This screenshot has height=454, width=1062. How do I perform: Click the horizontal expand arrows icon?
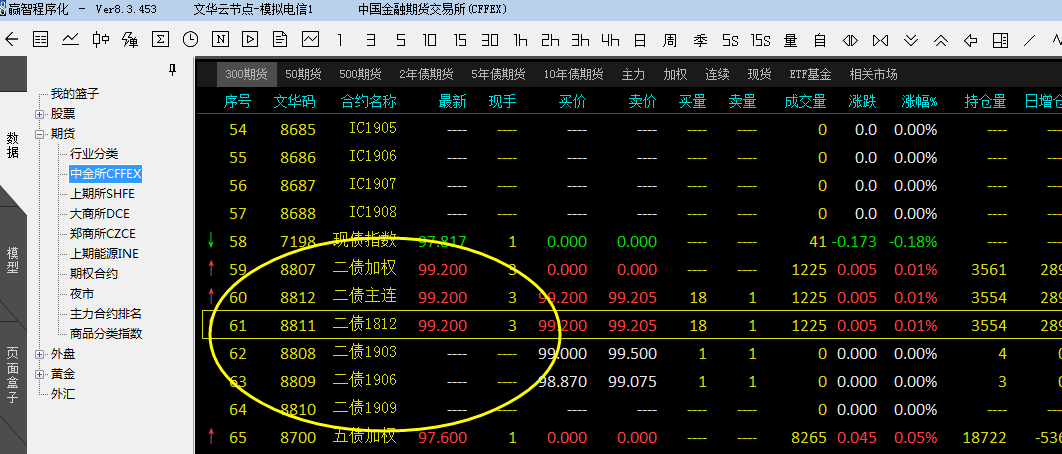click(x=850, y=40)
